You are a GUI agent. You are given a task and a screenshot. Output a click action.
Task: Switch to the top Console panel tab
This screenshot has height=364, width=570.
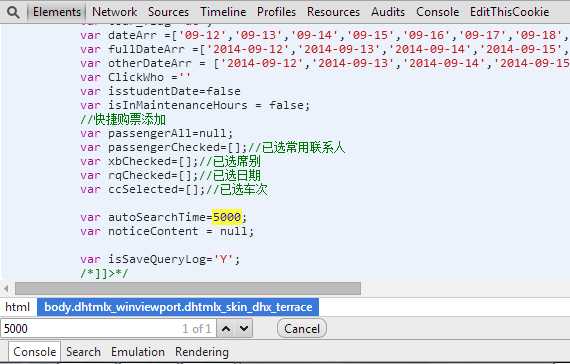point(437,12)
